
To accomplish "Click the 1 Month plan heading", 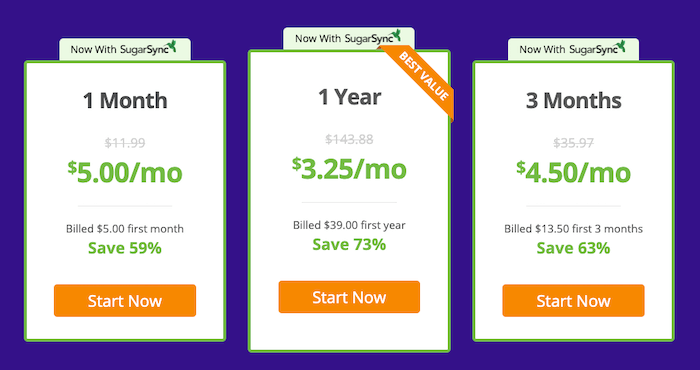I will click(125, 100).
